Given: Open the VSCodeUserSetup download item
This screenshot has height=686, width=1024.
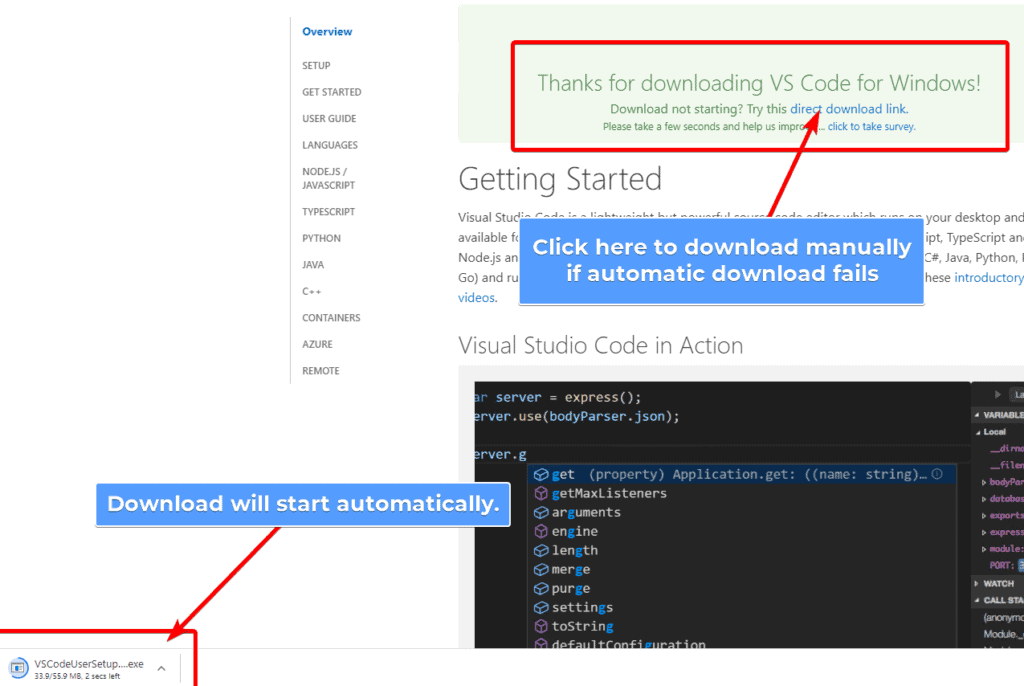Looking at the screenshot, I should 89,668.
